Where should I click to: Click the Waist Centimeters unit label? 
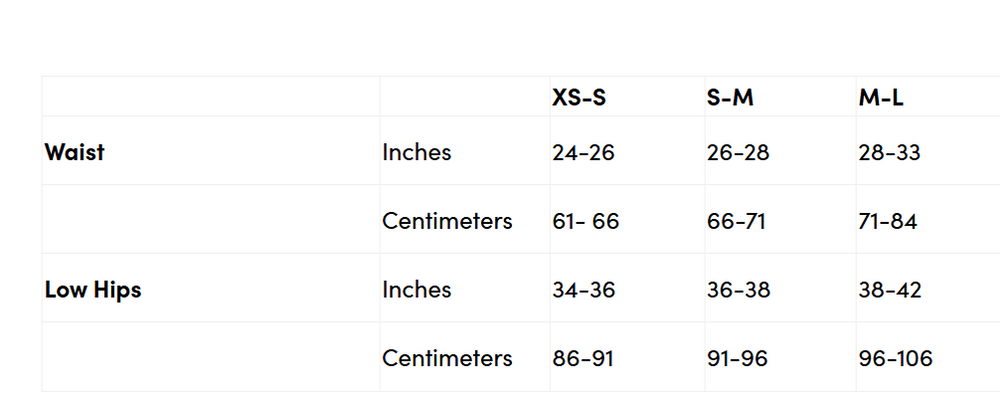pyautogui.click(x=447, y=221)
